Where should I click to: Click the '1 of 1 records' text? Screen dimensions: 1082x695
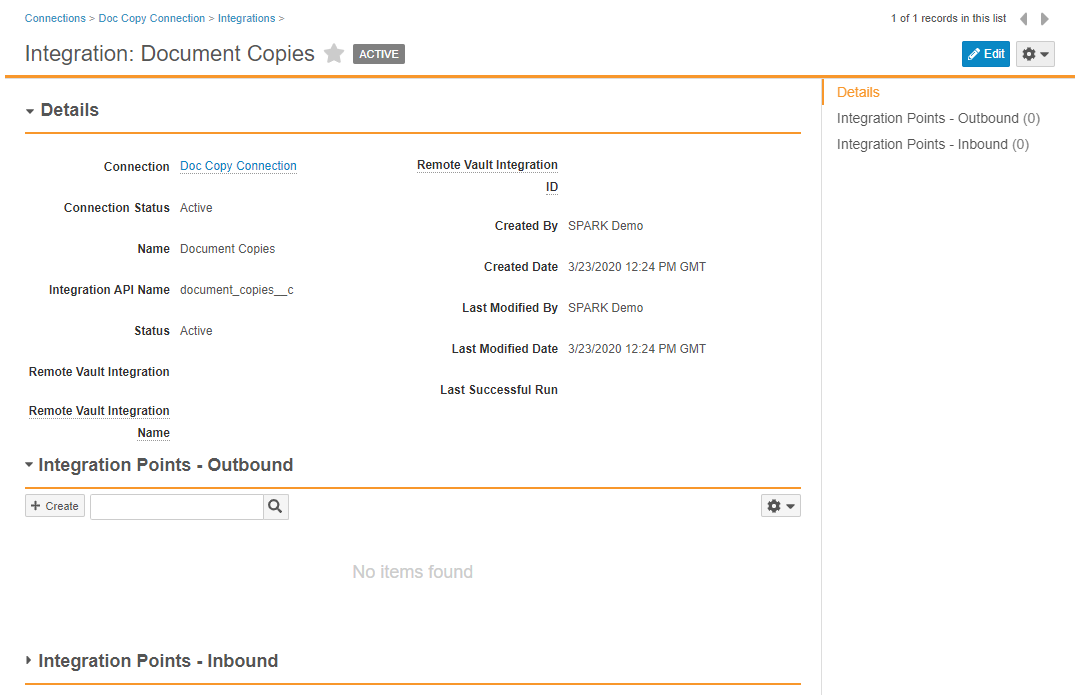pyautogui.click(x=948, y=19)
